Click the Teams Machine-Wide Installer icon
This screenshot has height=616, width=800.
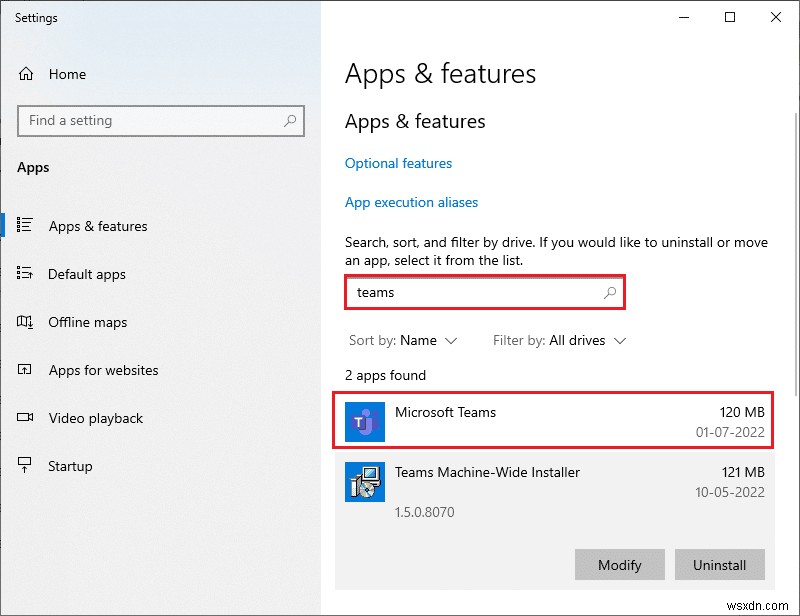point(364,482)
